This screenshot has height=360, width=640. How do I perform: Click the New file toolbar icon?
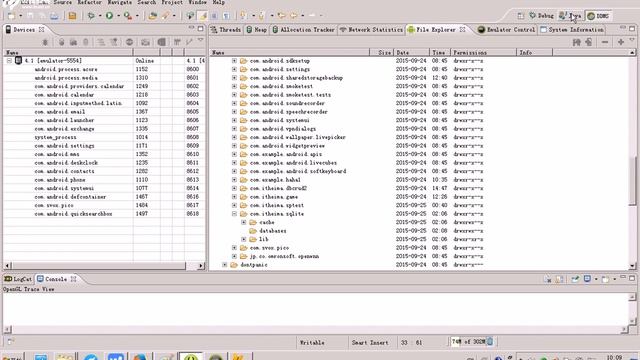(x=11, y=16)
